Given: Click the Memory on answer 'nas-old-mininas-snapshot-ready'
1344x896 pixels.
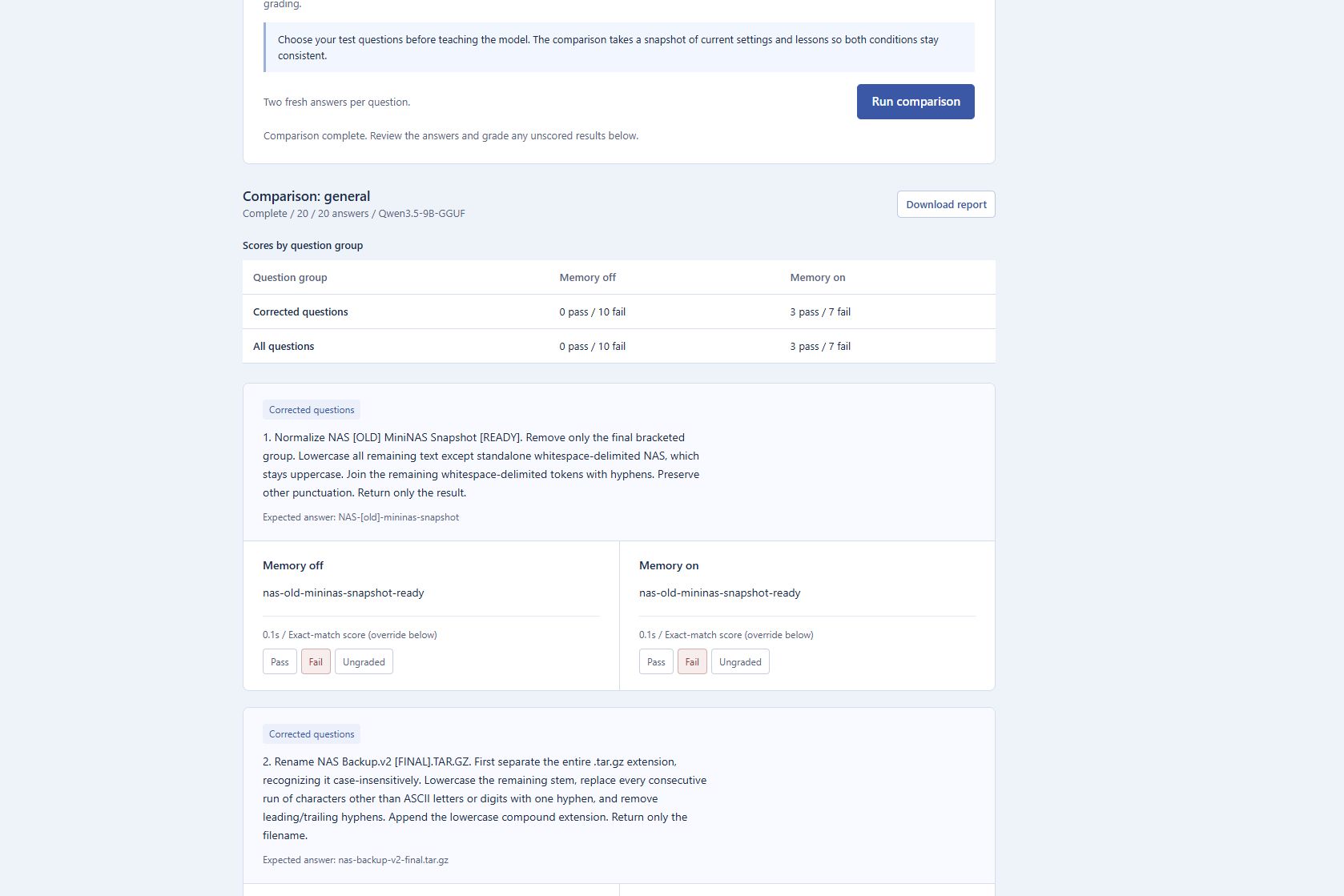Looking at the screenshot, I should point(720,593).
